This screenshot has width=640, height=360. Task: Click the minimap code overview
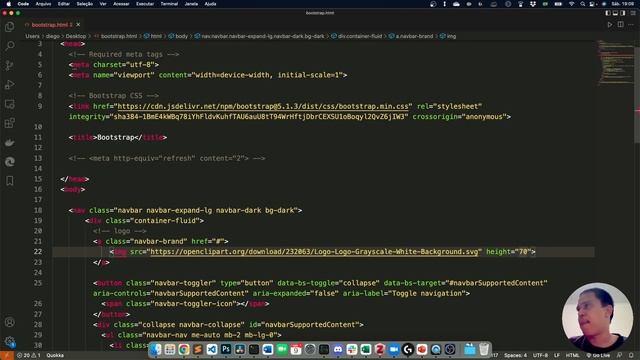[x=616, y=62]
